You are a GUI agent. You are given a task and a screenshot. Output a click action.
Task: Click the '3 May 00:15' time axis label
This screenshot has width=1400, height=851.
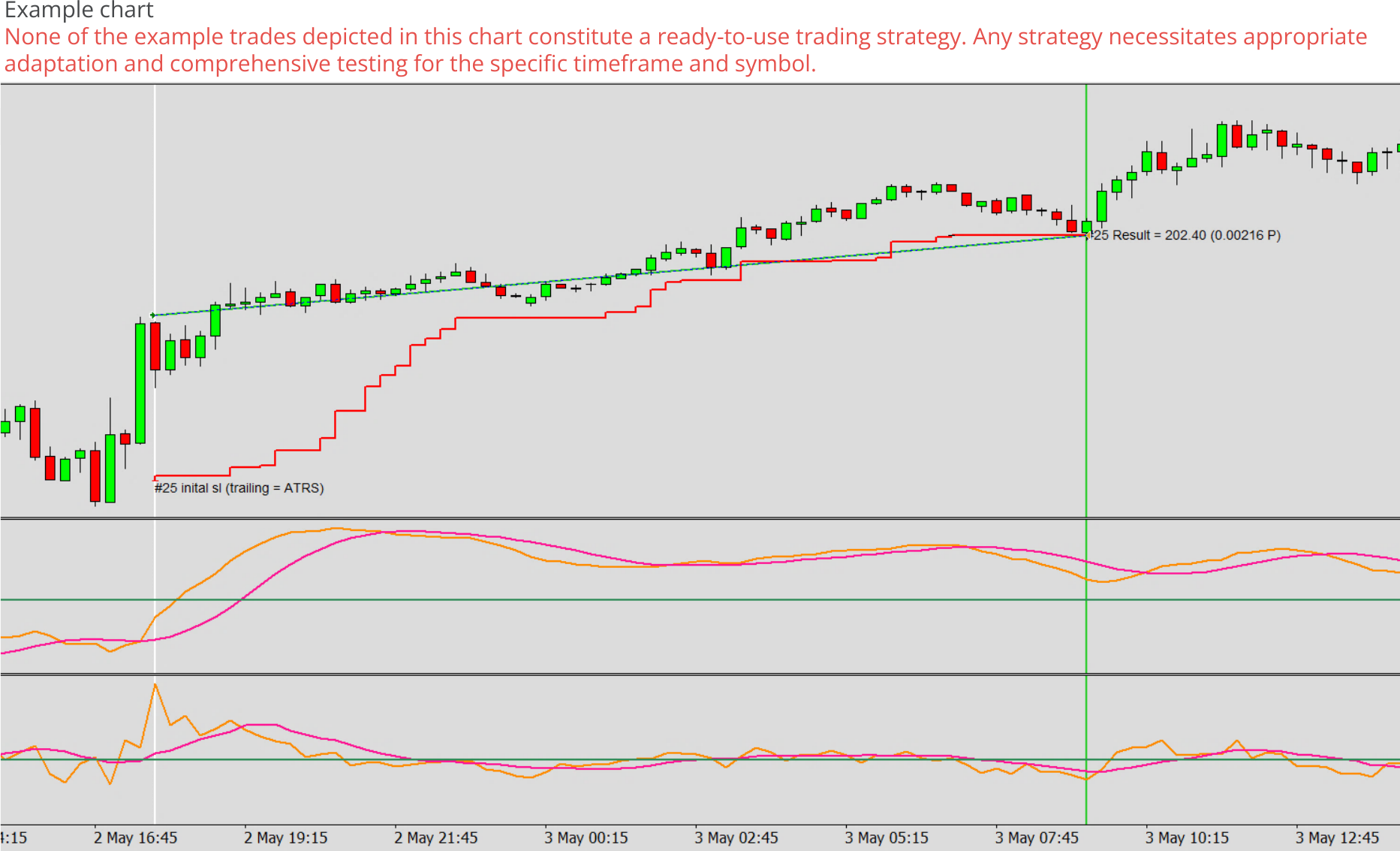[586, 837]
